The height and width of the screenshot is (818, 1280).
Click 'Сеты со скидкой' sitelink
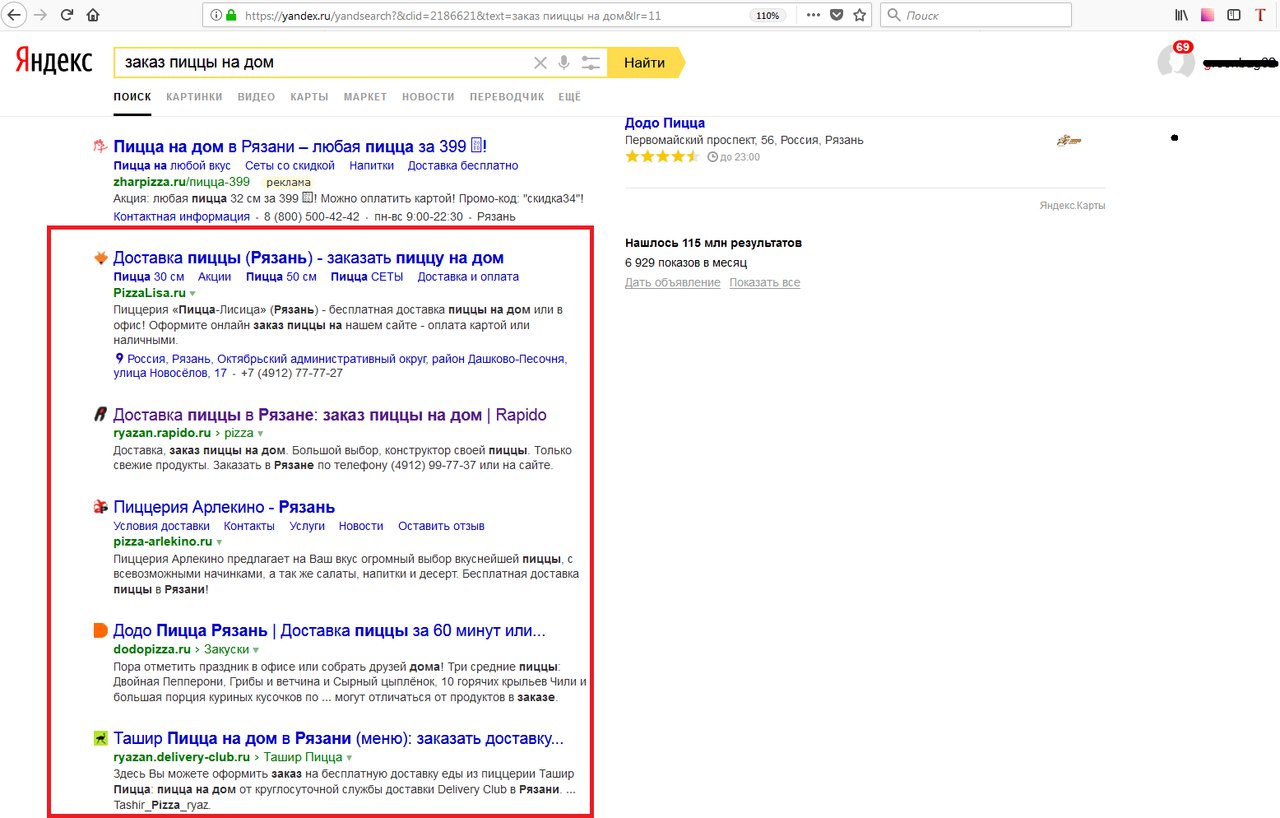(x=290, y=166)
